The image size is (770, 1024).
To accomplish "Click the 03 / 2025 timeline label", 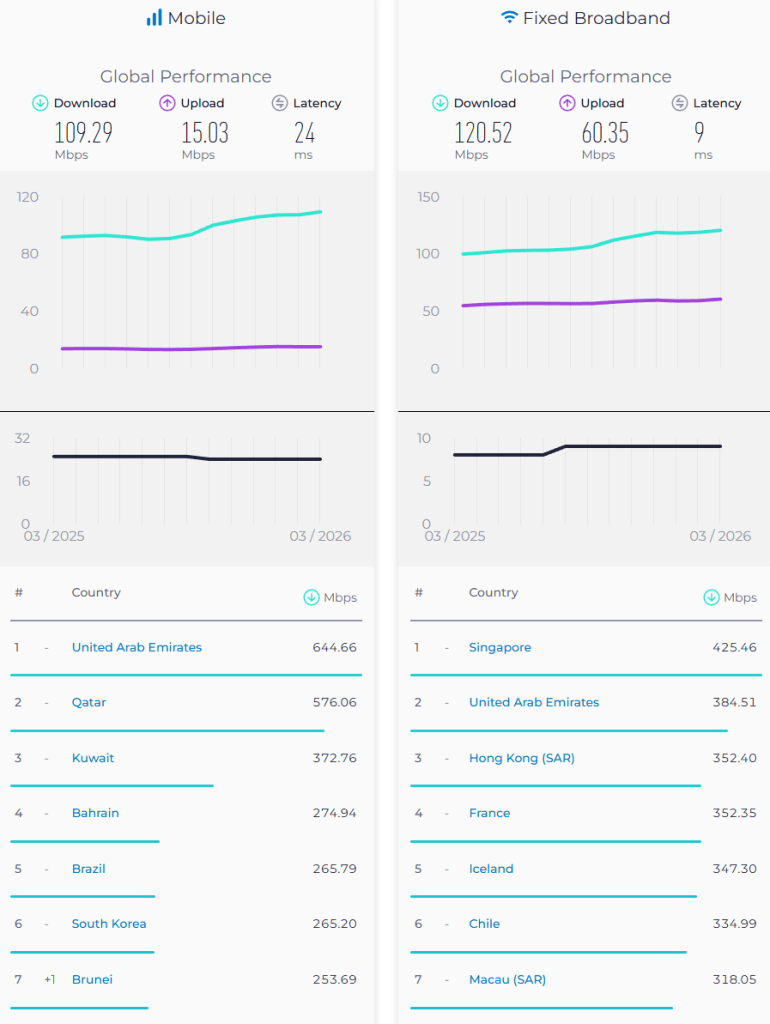I will (x=53, y=536).
